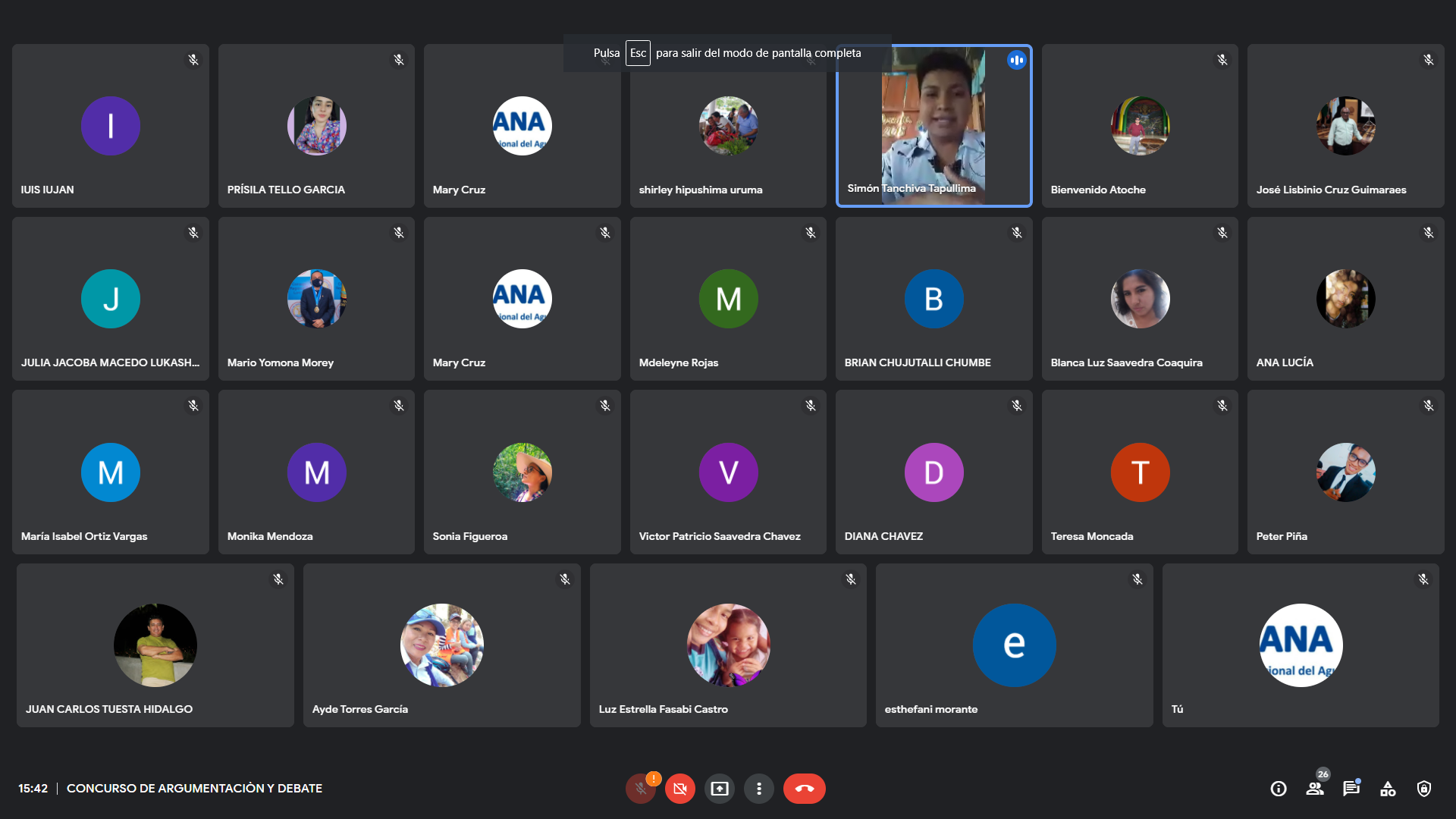Click muted mic icon on Sonia Figueroa tile
Image resolution: width=1456 pixels, height=819 pixels.
[x=605, y=406]
